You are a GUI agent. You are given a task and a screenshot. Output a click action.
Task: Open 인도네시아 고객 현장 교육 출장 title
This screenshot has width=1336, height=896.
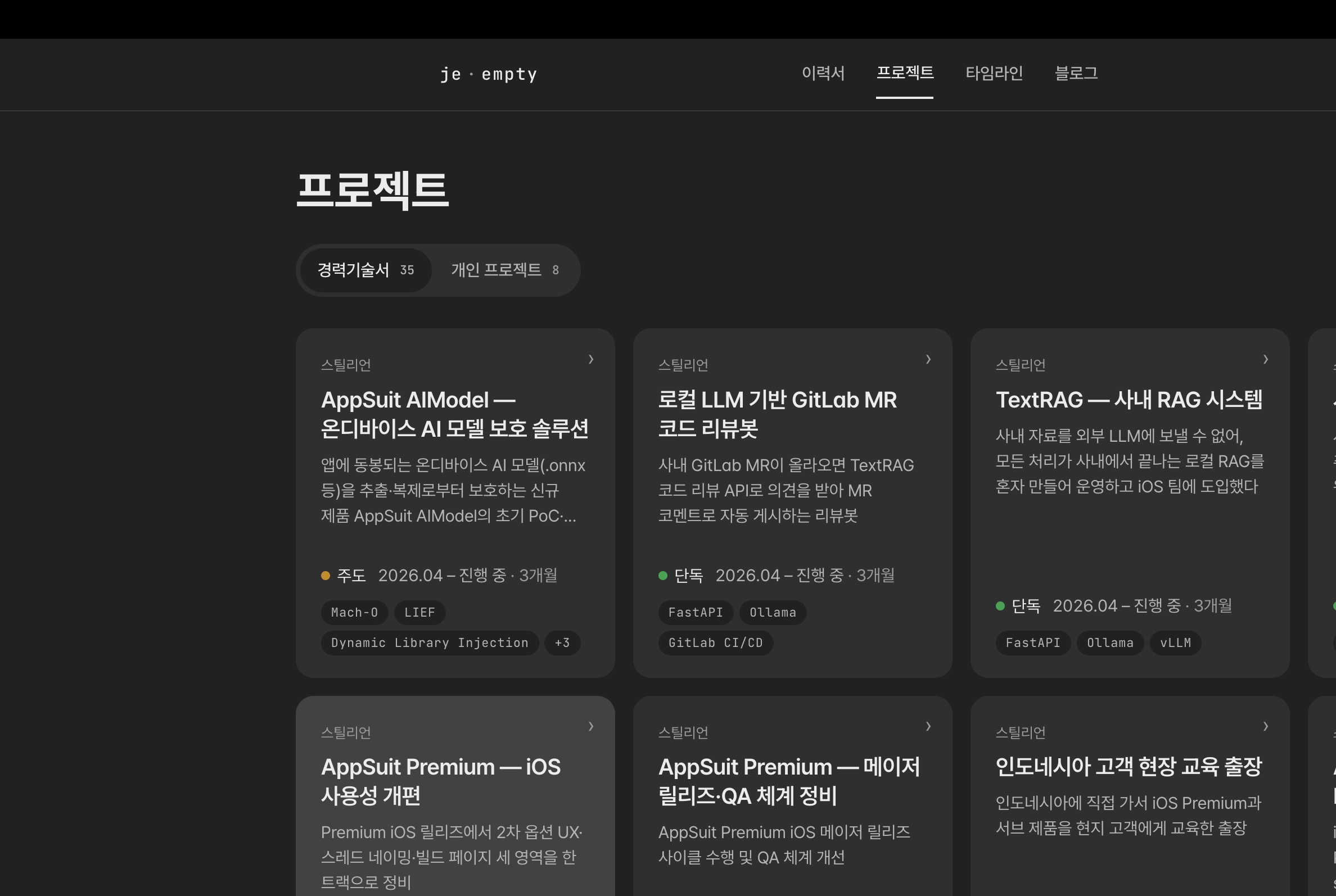pyautogui.click(x=1129, y=767)
